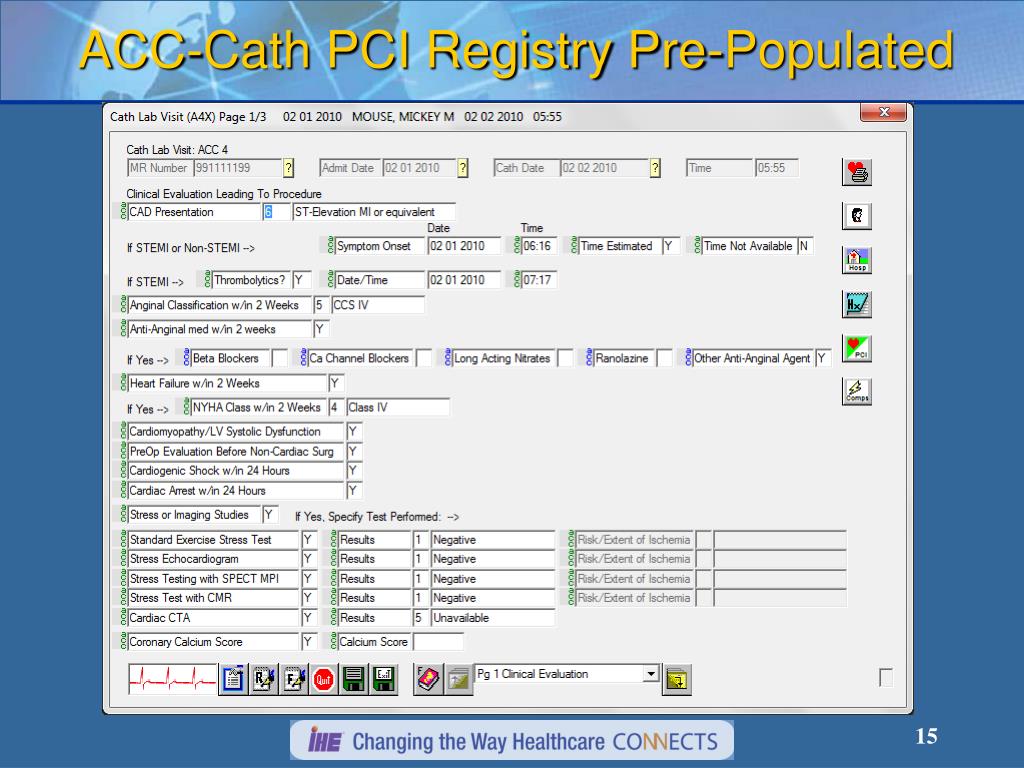Open the PCI heart icon

857,348
